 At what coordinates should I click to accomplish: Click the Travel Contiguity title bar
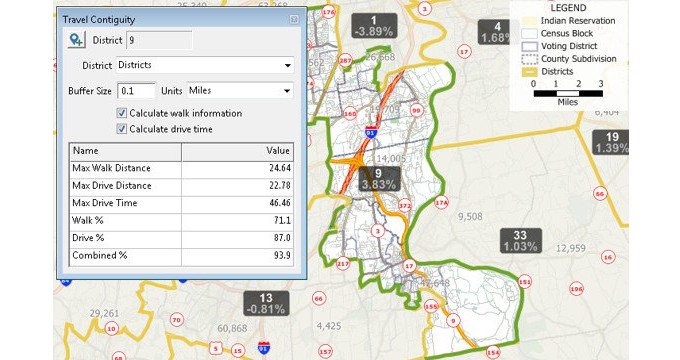point(182,20)
